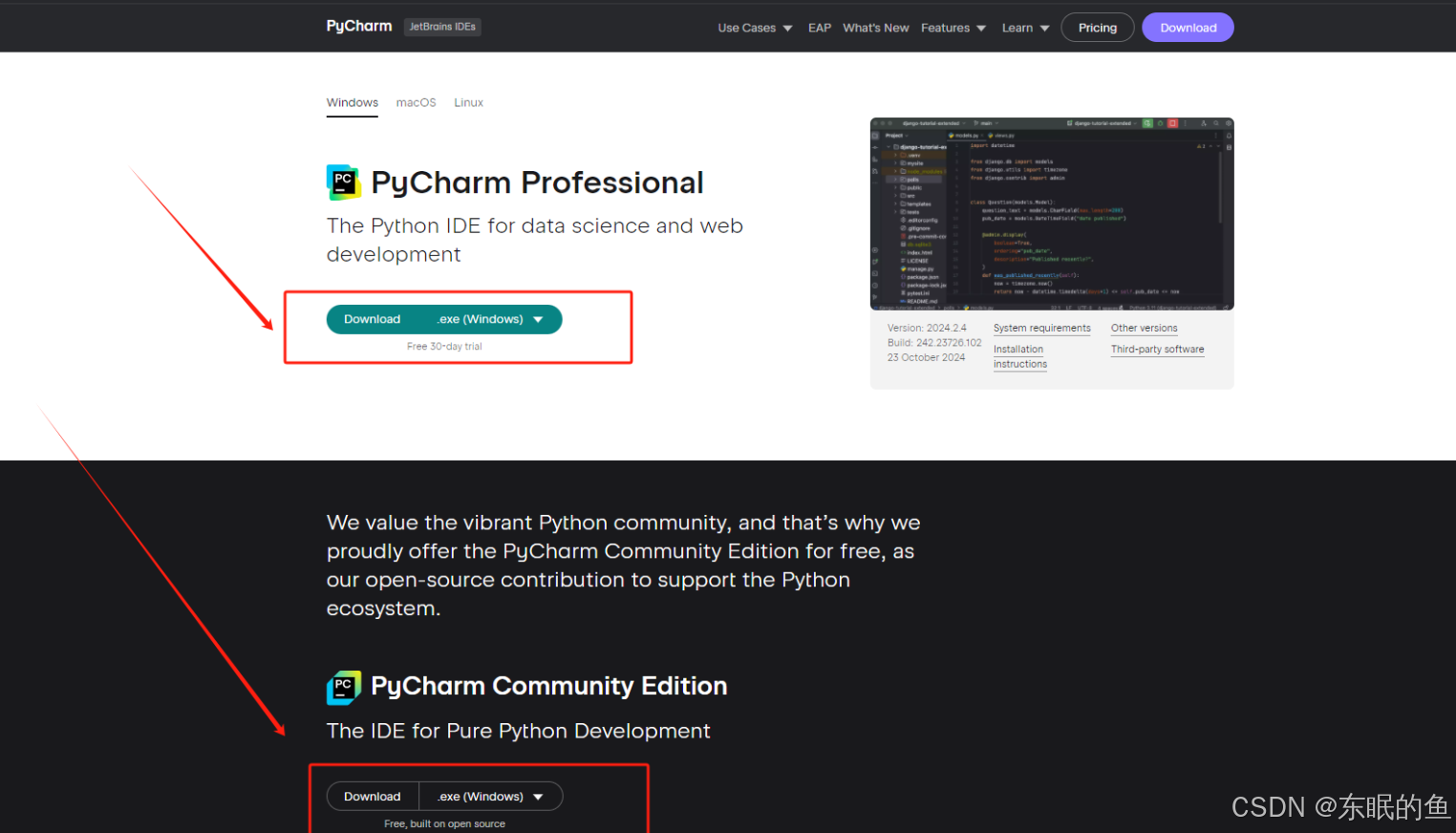Screen dimensions: 1456x833
Task: Click 'Build: 242.23726.102' text
Action: pyautogui.click(x=934, y=343)
